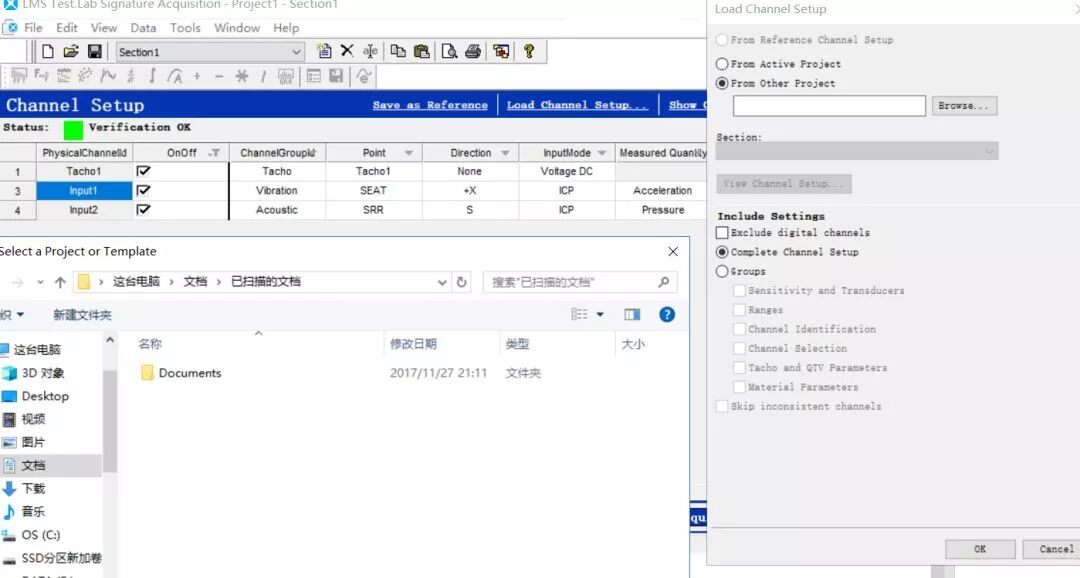Open the Edit menu

67,28
